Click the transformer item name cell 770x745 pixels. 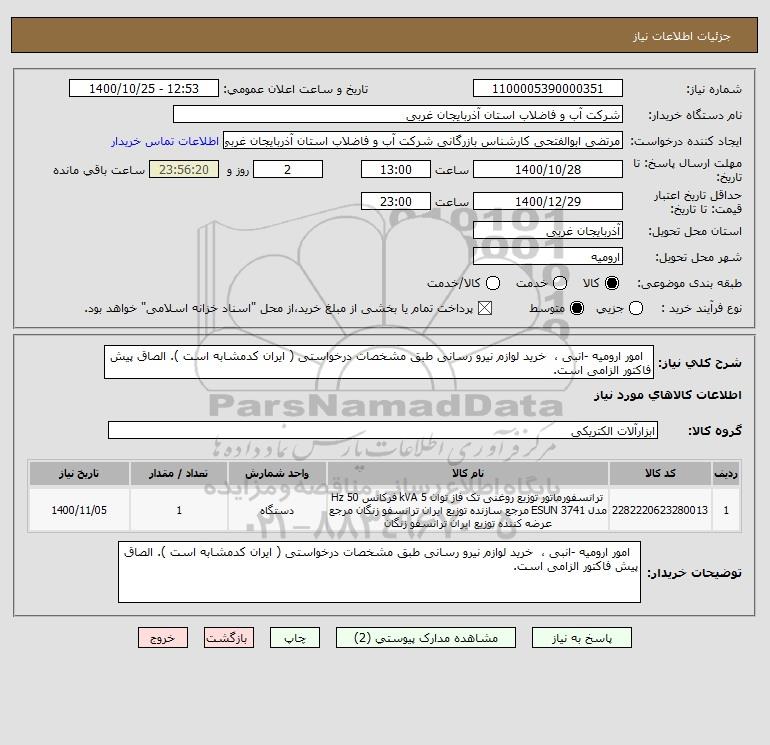(468, 510)
